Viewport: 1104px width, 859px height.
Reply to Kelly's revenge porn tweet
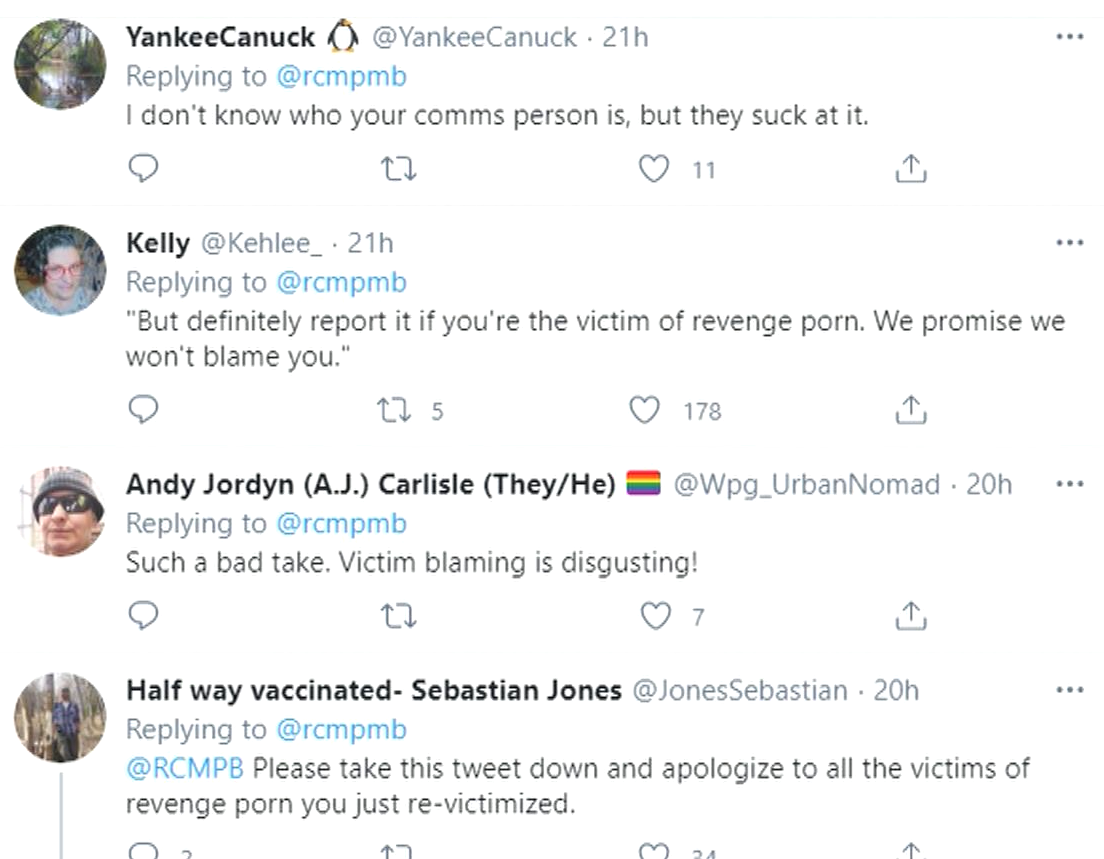tap(144, 409)
